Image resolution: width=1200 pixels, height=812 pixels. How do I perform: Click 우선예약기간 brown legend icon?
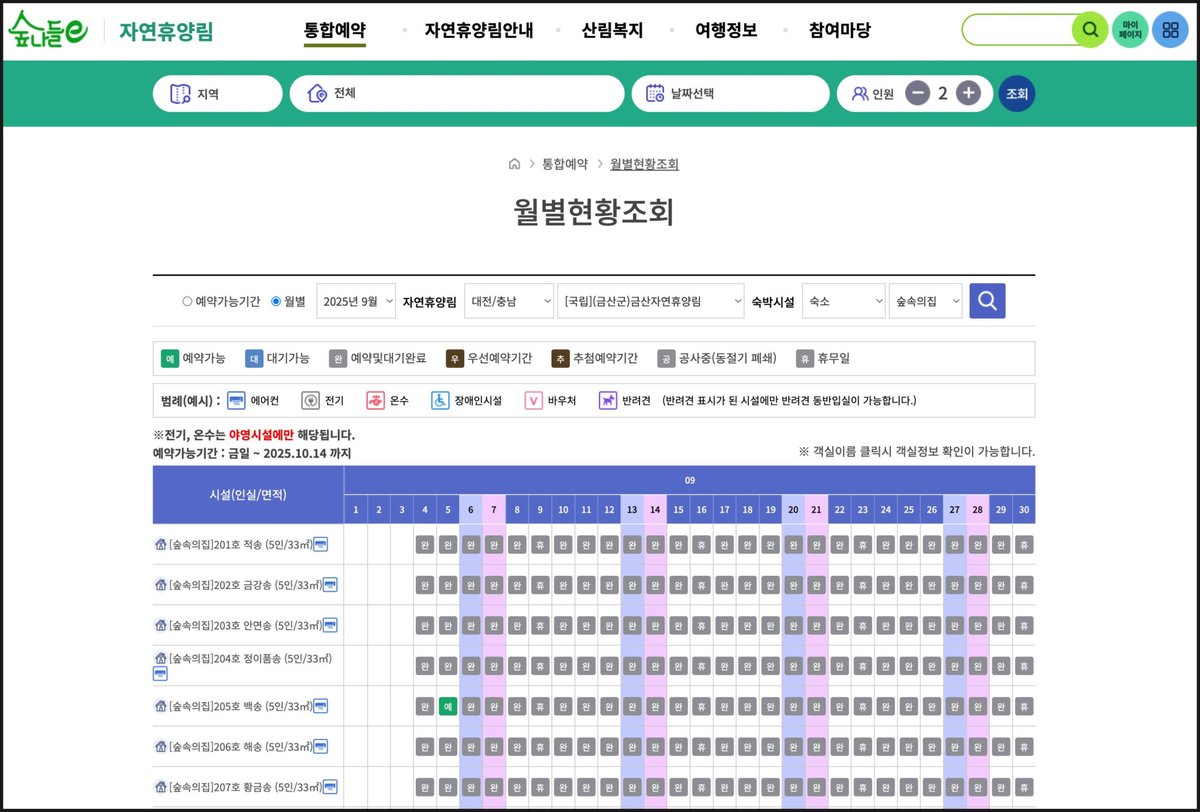pos(455,358)
